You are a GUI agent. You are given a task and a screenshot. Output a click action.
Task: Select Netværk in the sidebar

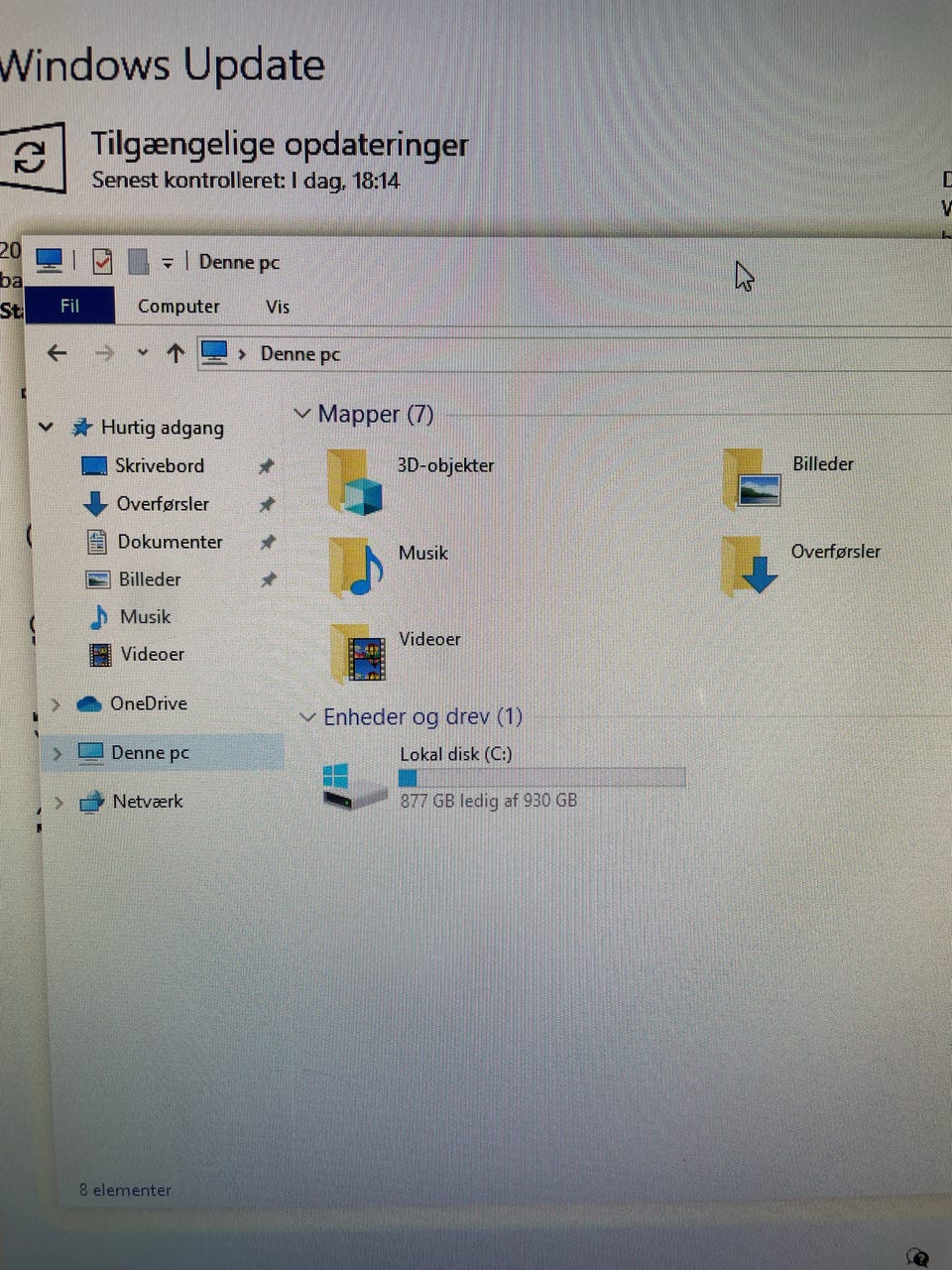[x=148, y=801]
